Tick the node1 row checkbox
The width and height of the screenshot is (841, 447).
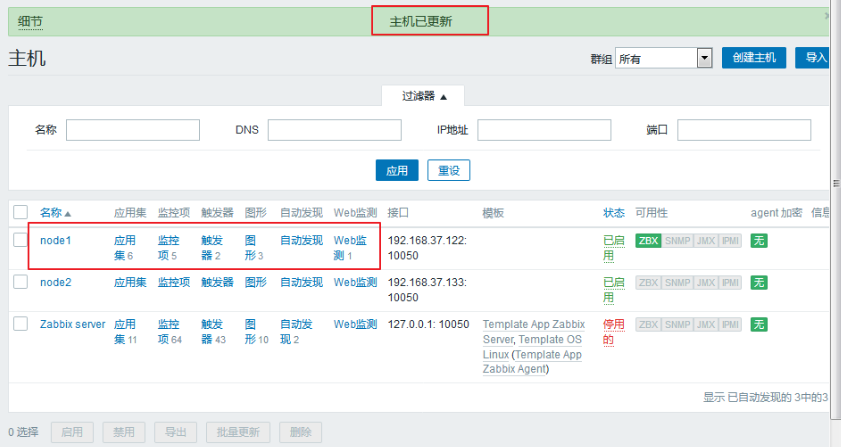pyautogui.click(x=20, y=239)
